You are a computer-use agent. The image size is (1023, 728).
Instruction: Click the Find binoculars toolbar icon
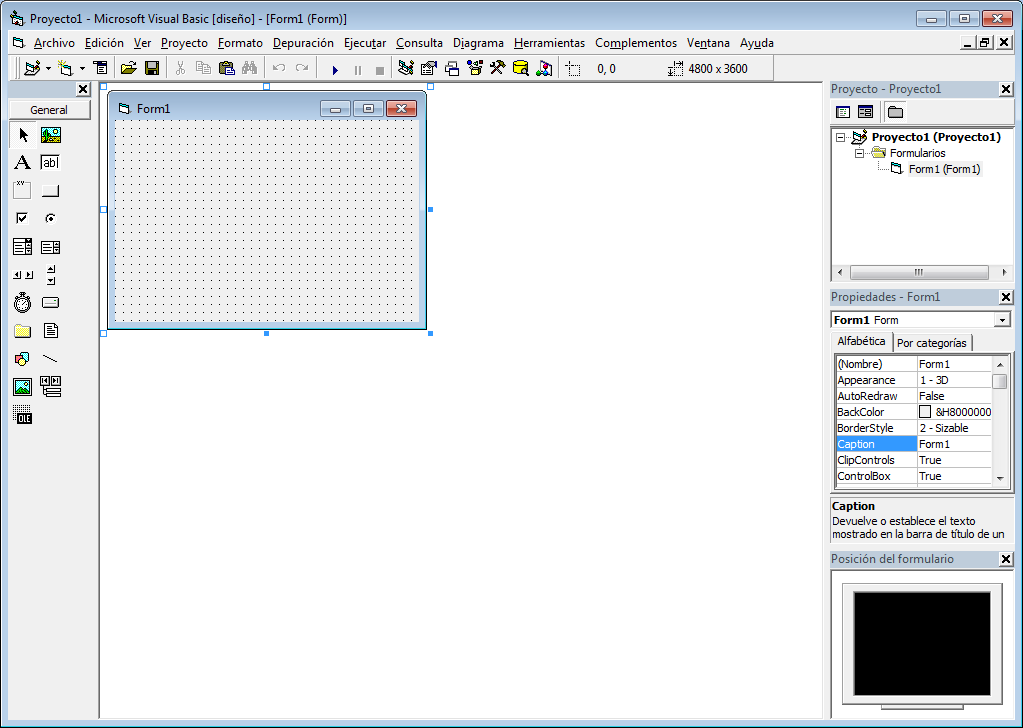point(249,68)
